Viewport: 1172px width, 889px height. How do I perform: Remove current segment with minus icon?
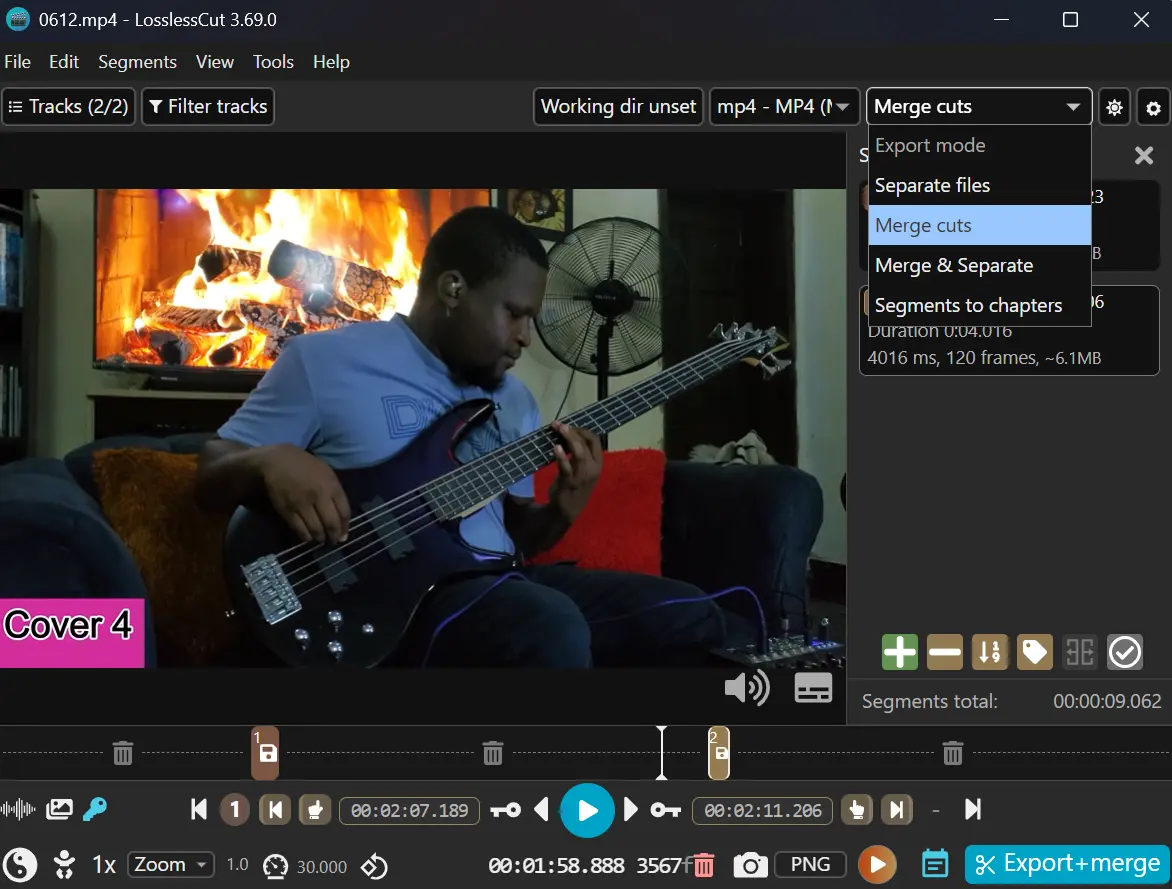(x=945, y=652)
